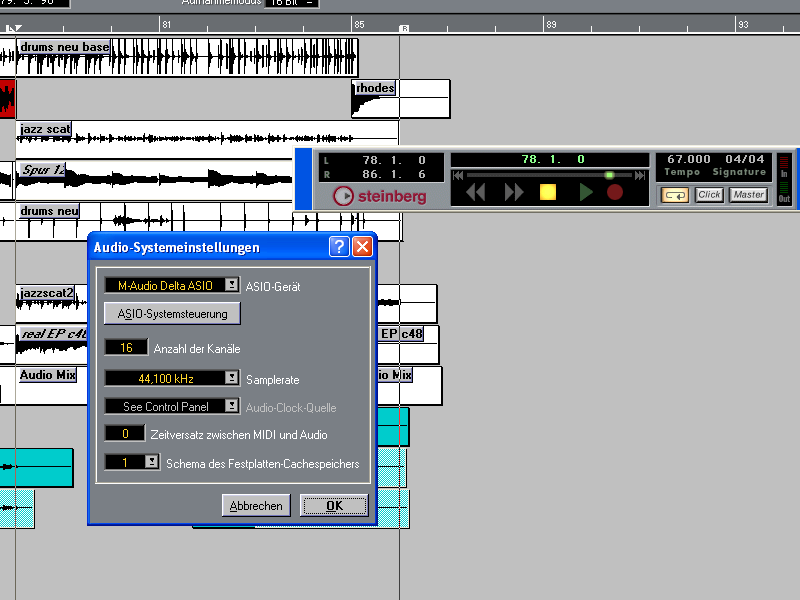Open the Festplatten-Cachespeicher scheme dropdown
800x600 pixels.
pyautogui.click(x=152, y=462)
